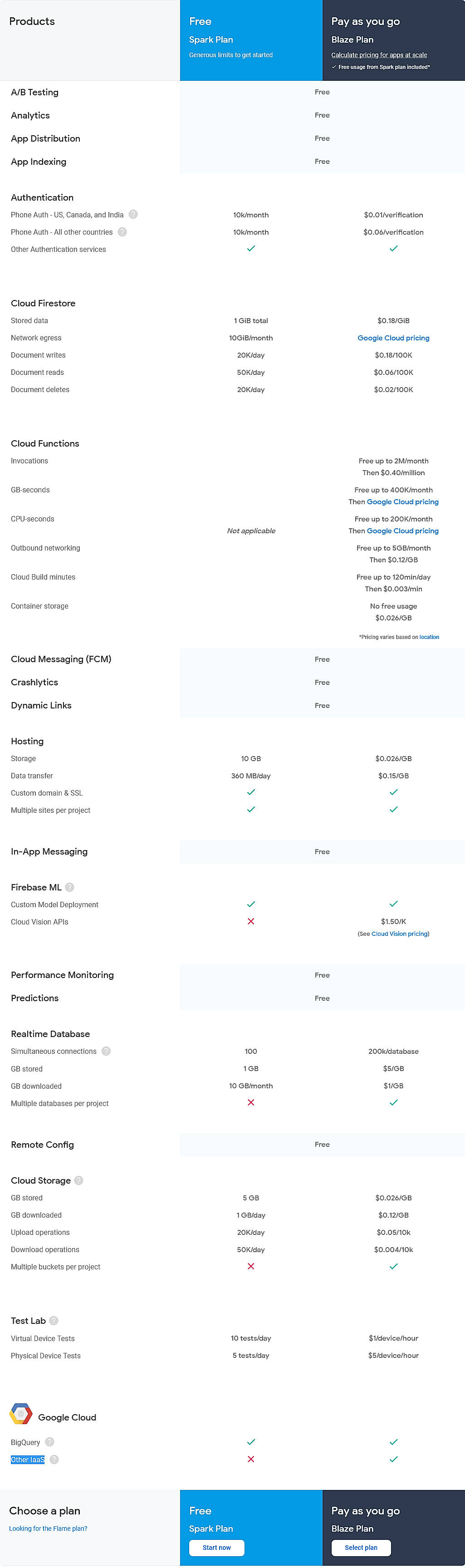Click the Google Cloud hexagon logo

(21, 1413)
